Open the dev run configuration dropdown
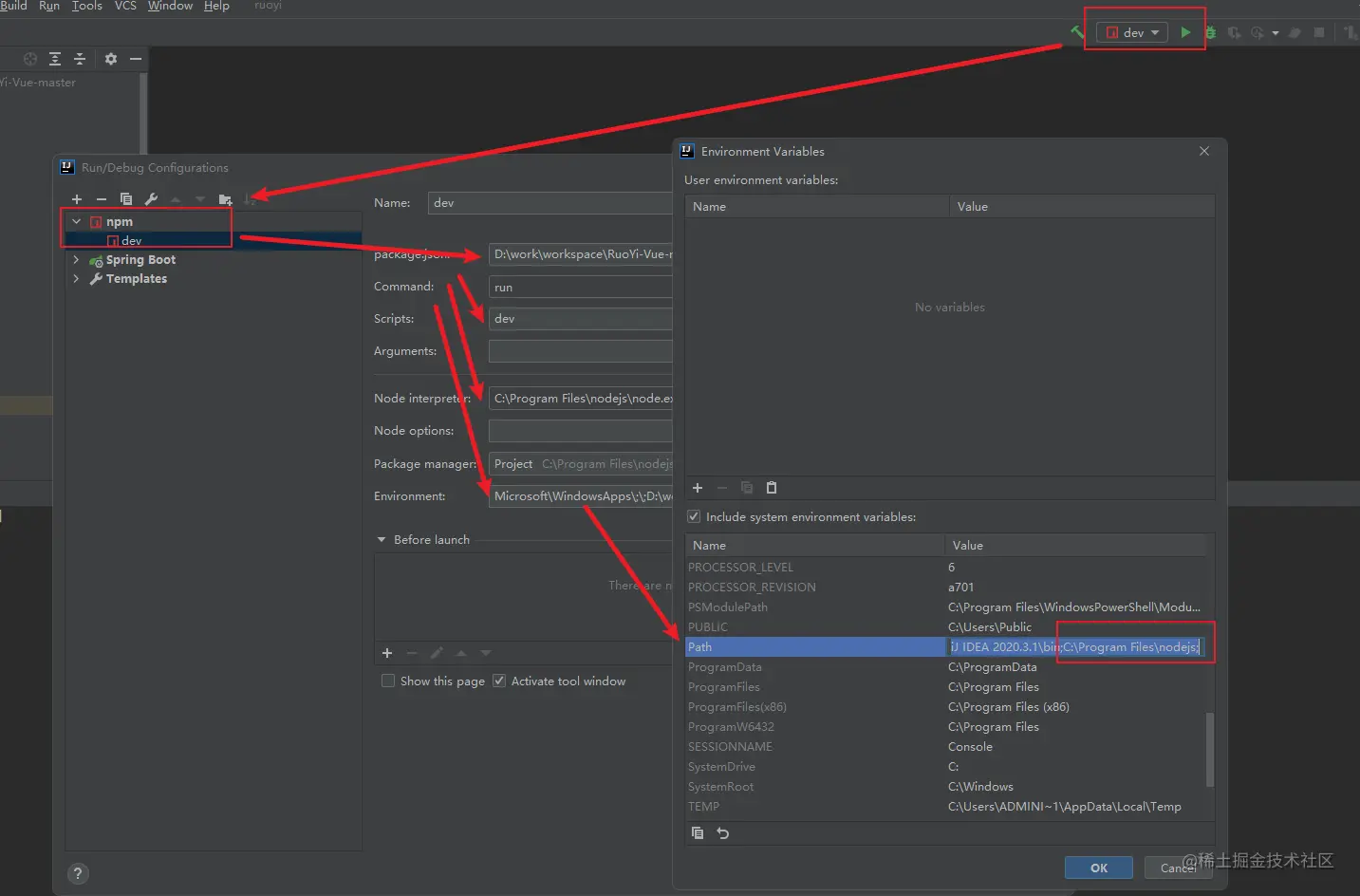Screen dimensions: 1360x896 (1132, 32)
